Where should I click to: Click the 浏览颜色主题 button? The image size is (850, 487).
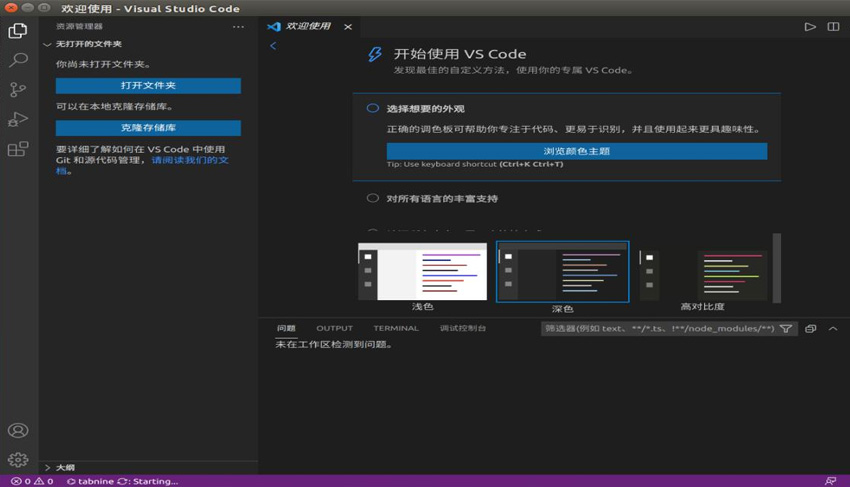[x=577, y=151]
